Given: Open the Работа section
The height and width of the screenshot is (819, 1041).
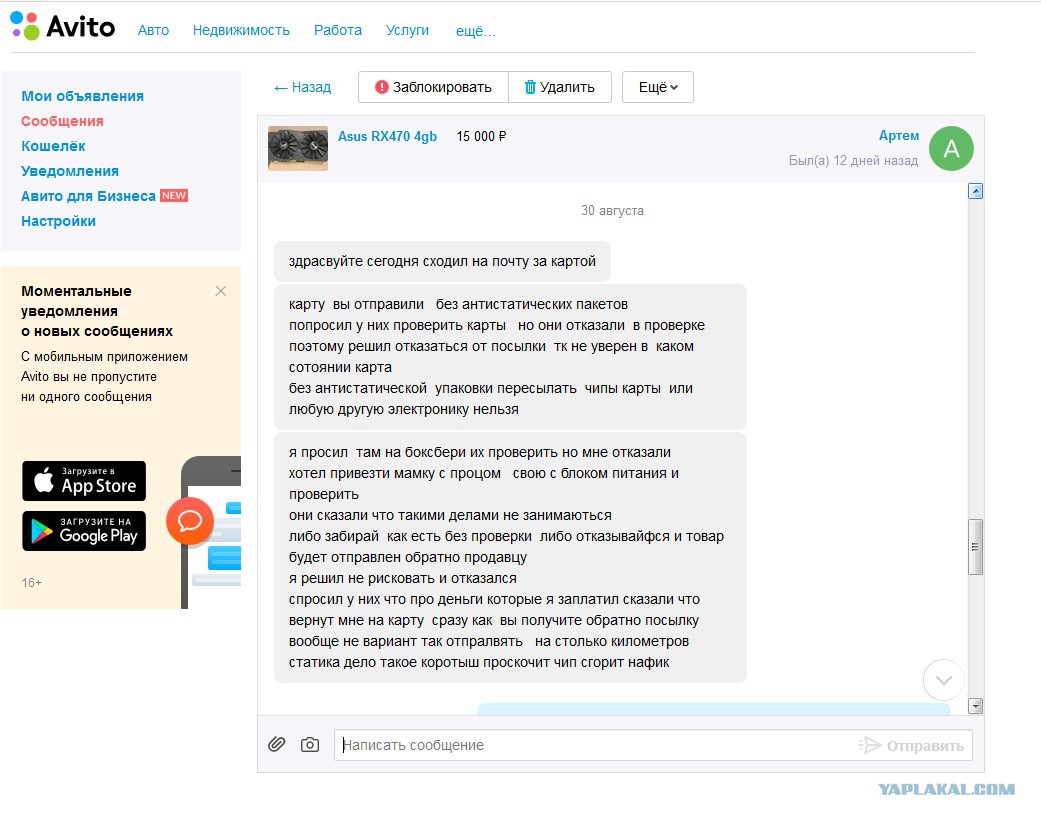Looking at the screenshot, I should tap(338, 31).
